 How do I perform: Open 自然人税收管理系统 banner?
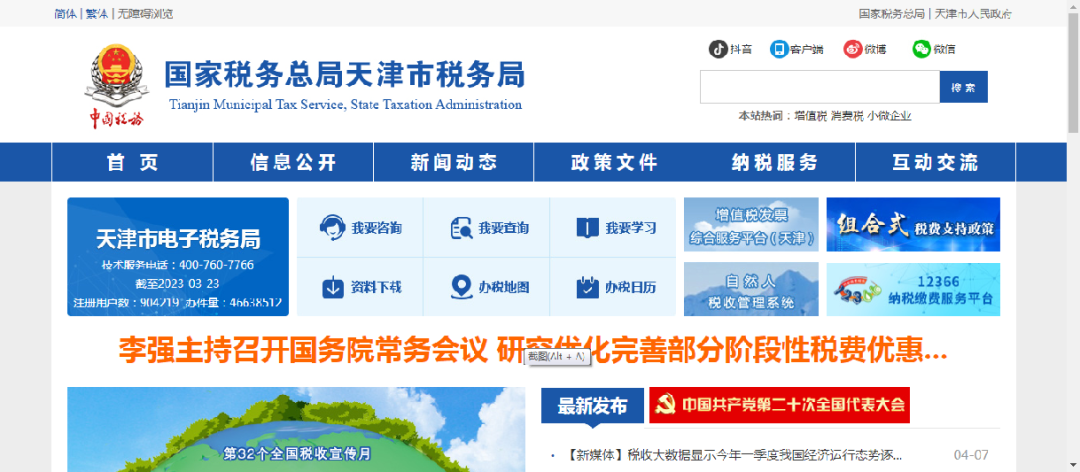pos(751,289)
